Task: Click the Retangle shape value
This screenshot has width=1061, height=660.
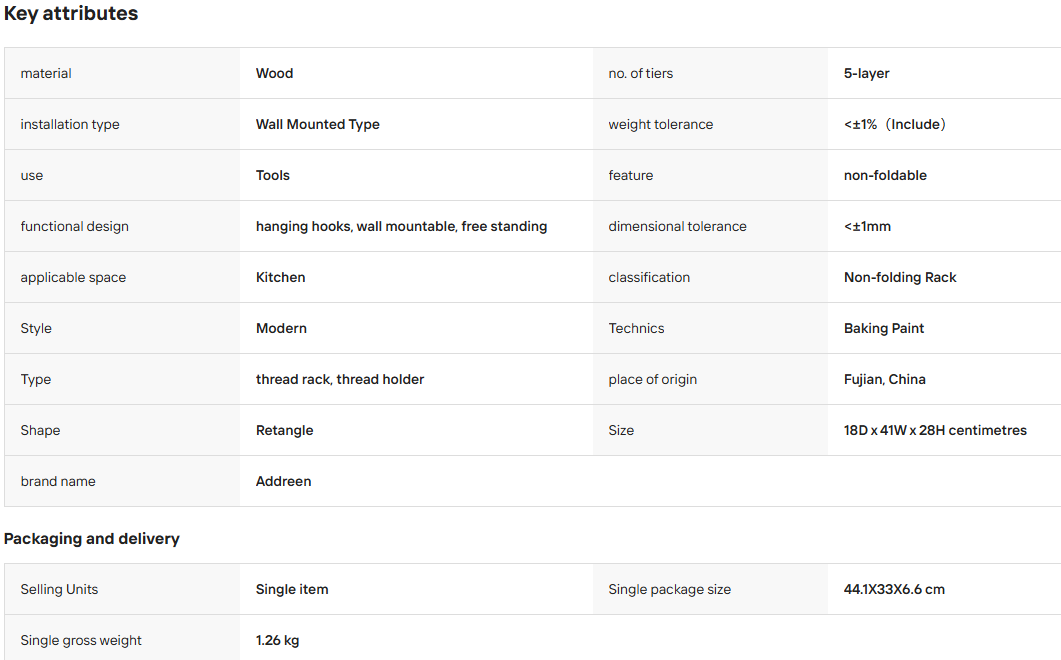Action: click(x=284, y=431)
